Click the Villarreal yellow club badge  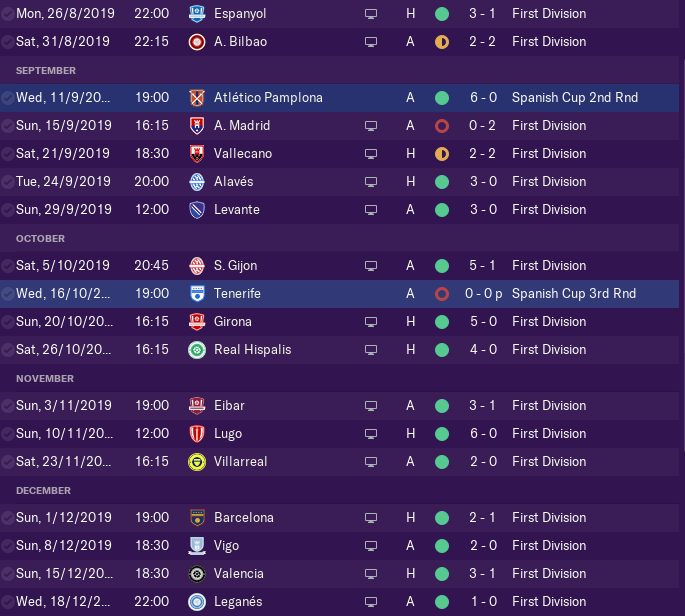[x=197, y=462]
